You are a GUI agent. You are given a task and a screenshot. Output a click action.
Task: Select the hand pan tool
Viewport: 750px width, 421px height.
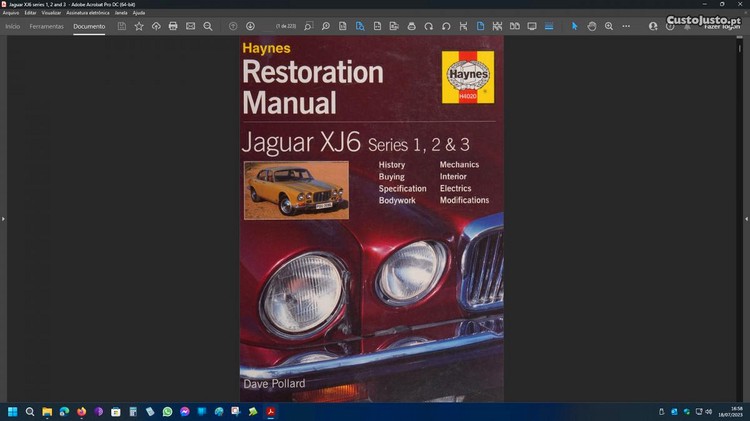(x=592, y=26)
